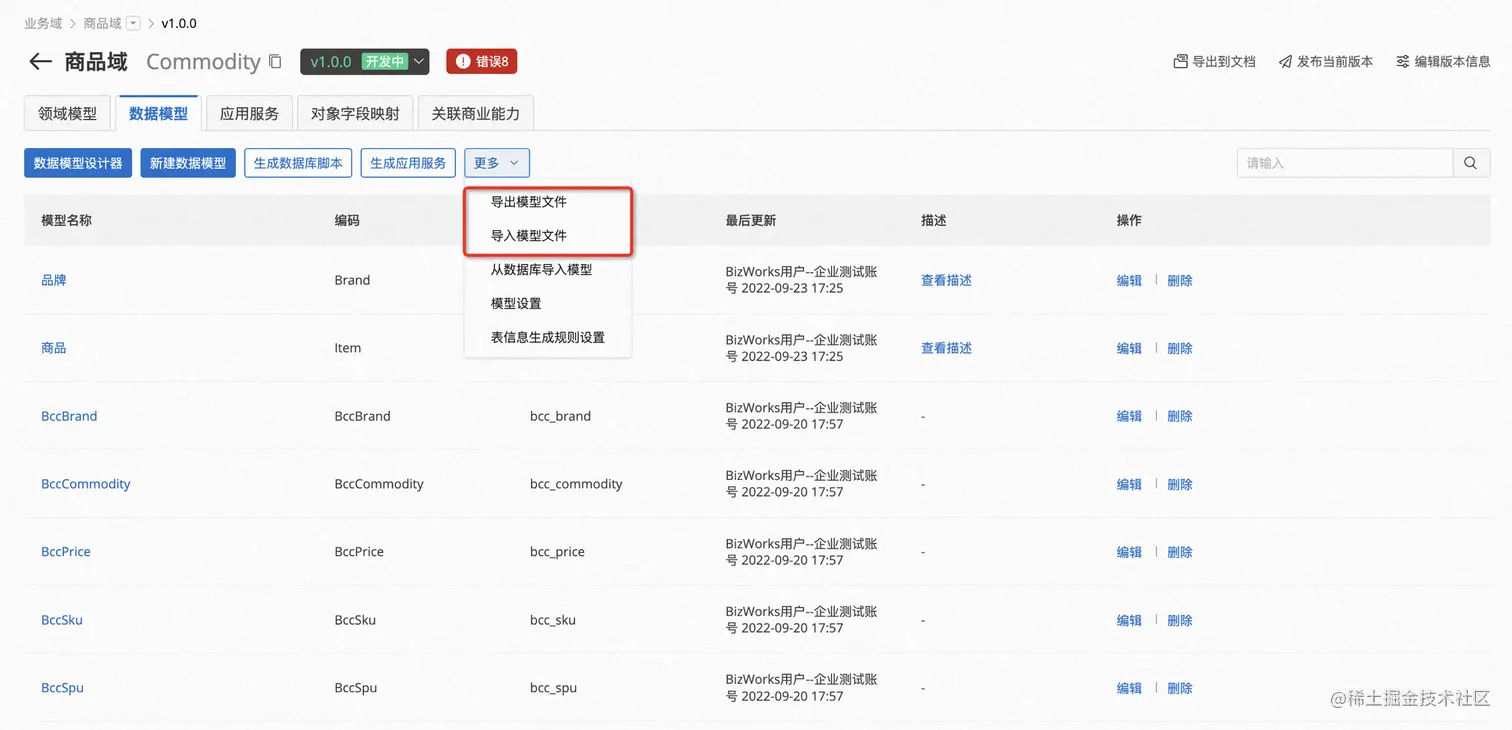The height and width of the screenshot is (730, 1512).
Task: Click 生成应用服务 button
Action: (408, 163)
